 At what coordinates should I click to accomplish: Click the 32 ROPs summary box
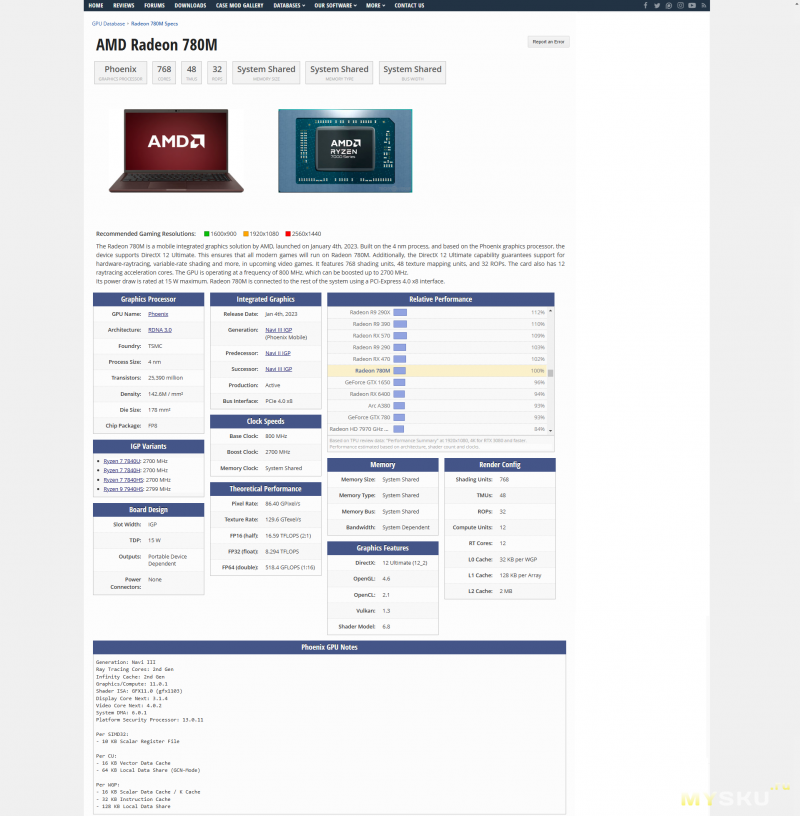[217, 72]
